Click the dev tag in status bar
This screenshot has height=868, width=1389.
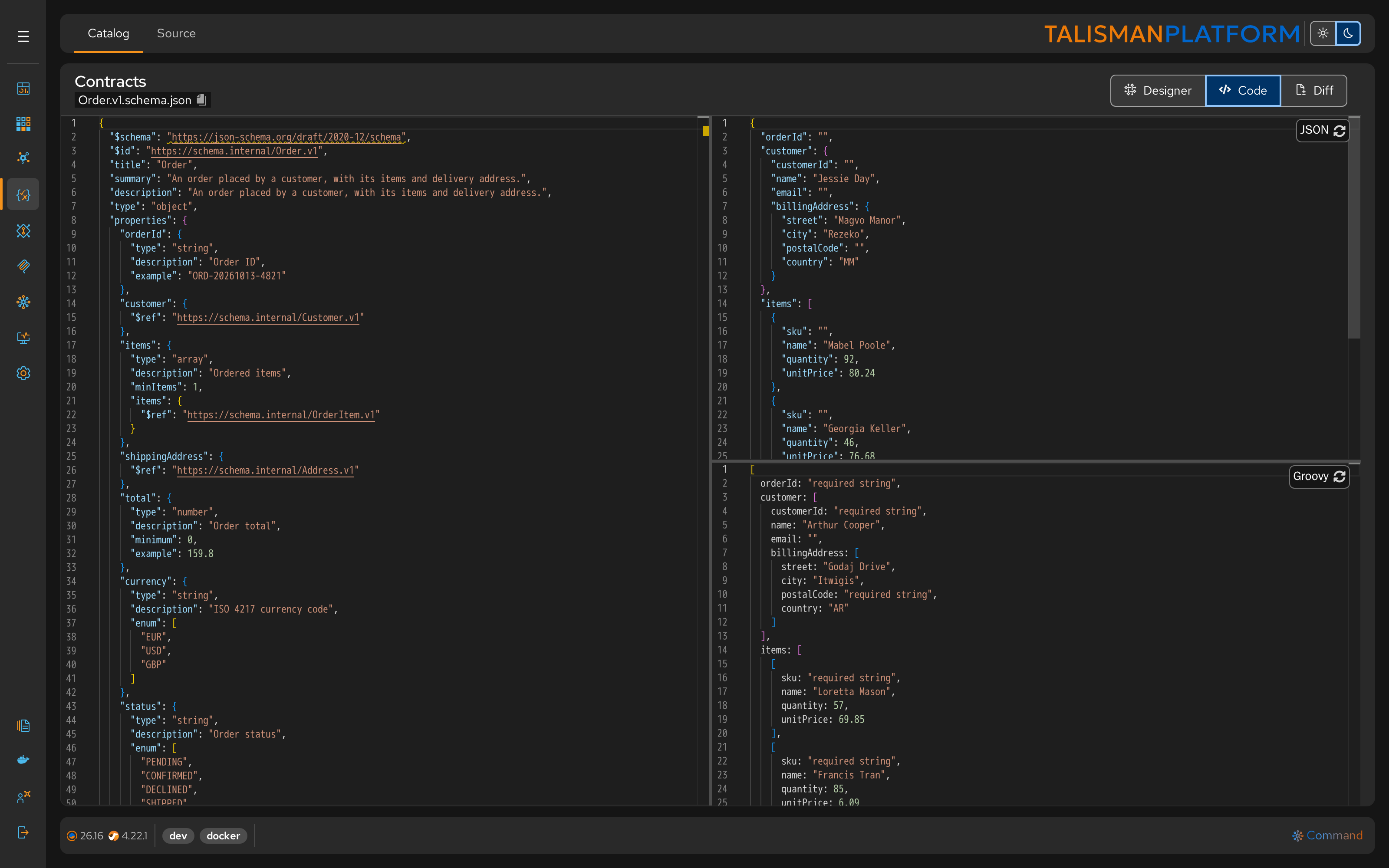tap(178, 836)
